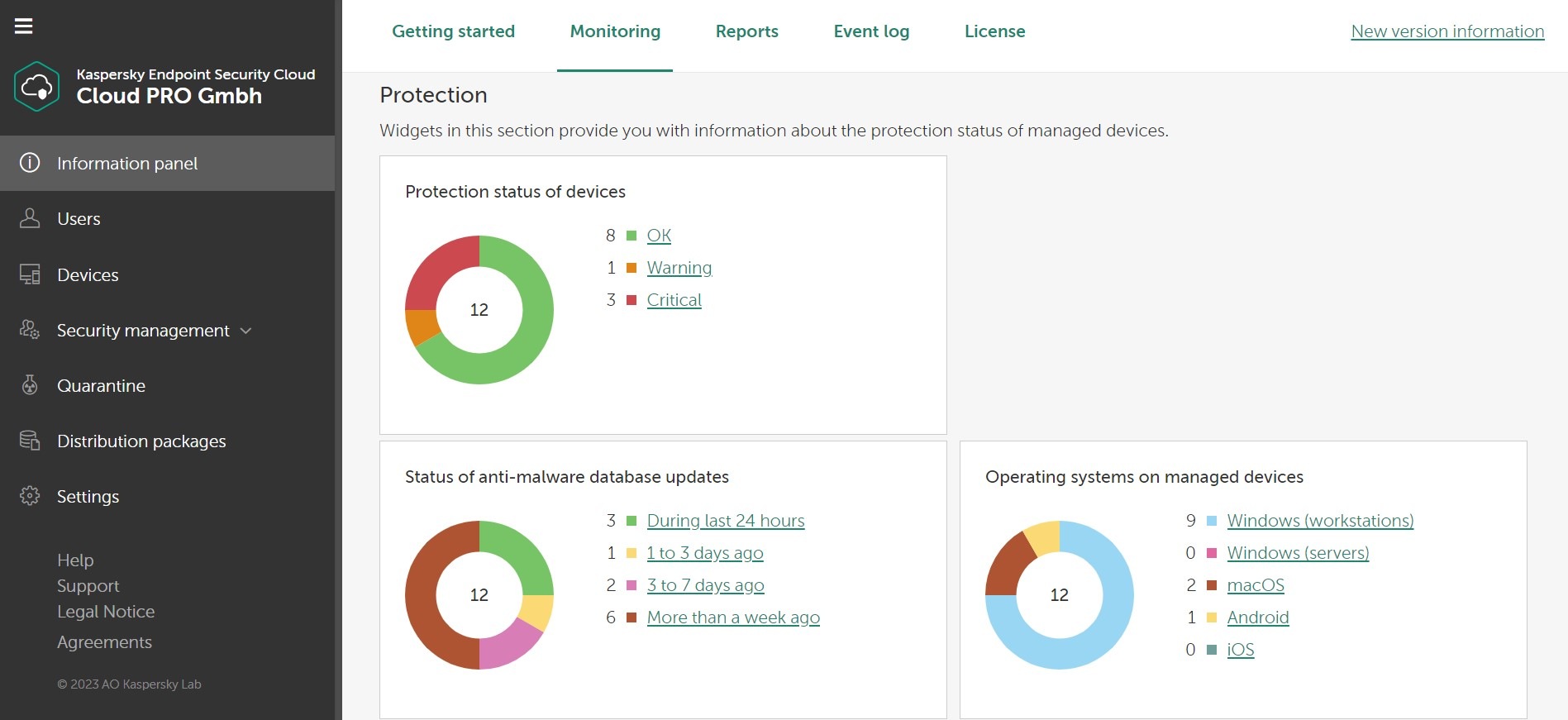
Task: Click the Security management gear-people icon
Action: 30,330
